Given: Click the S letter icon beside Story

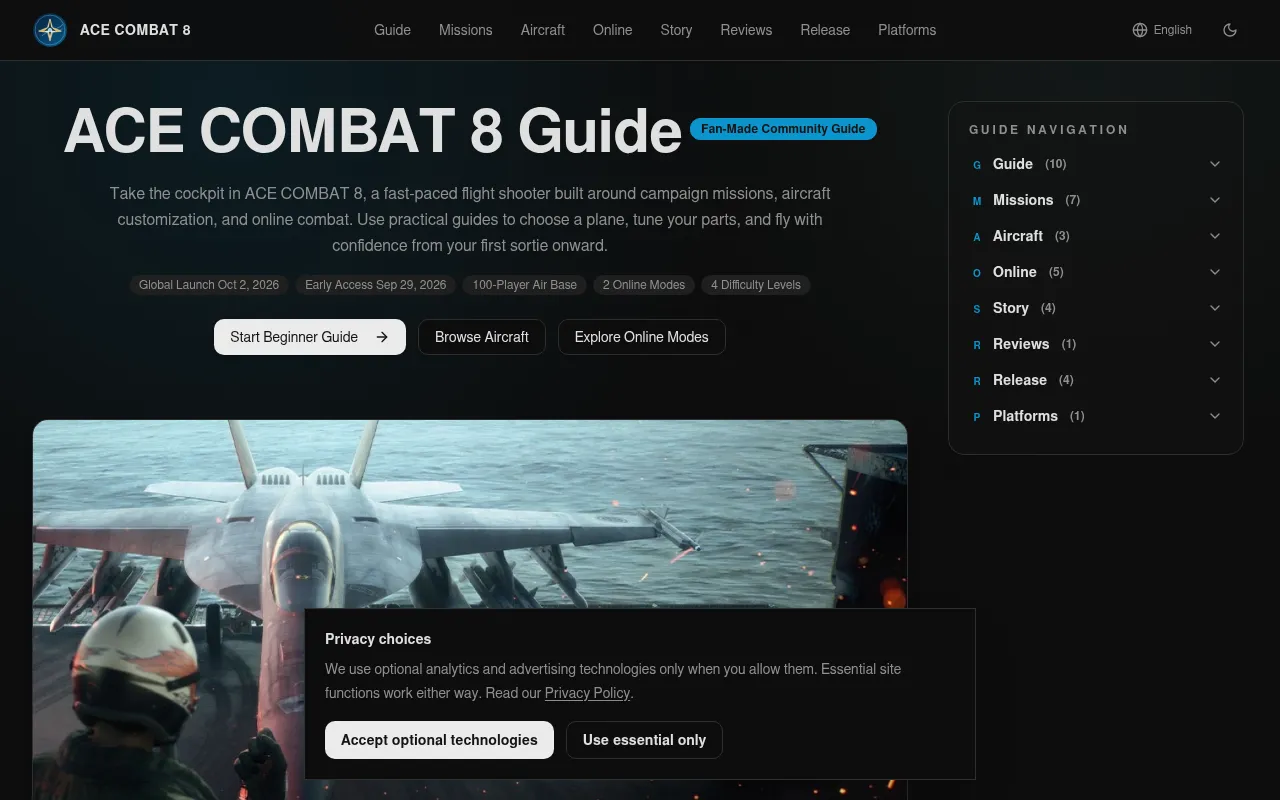Looking at the screenshot, I should pos(977,309).
